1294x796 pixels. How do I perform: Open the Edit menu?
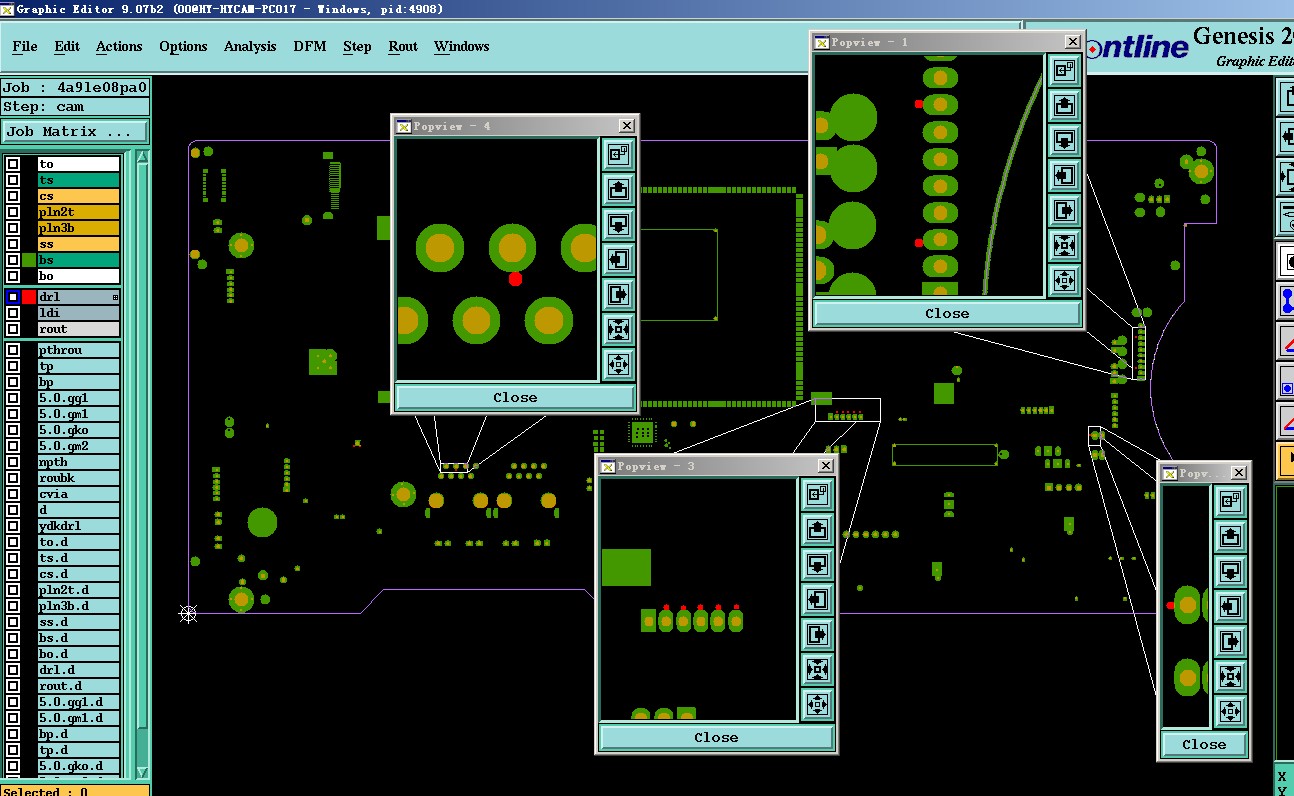click(67, 46)
